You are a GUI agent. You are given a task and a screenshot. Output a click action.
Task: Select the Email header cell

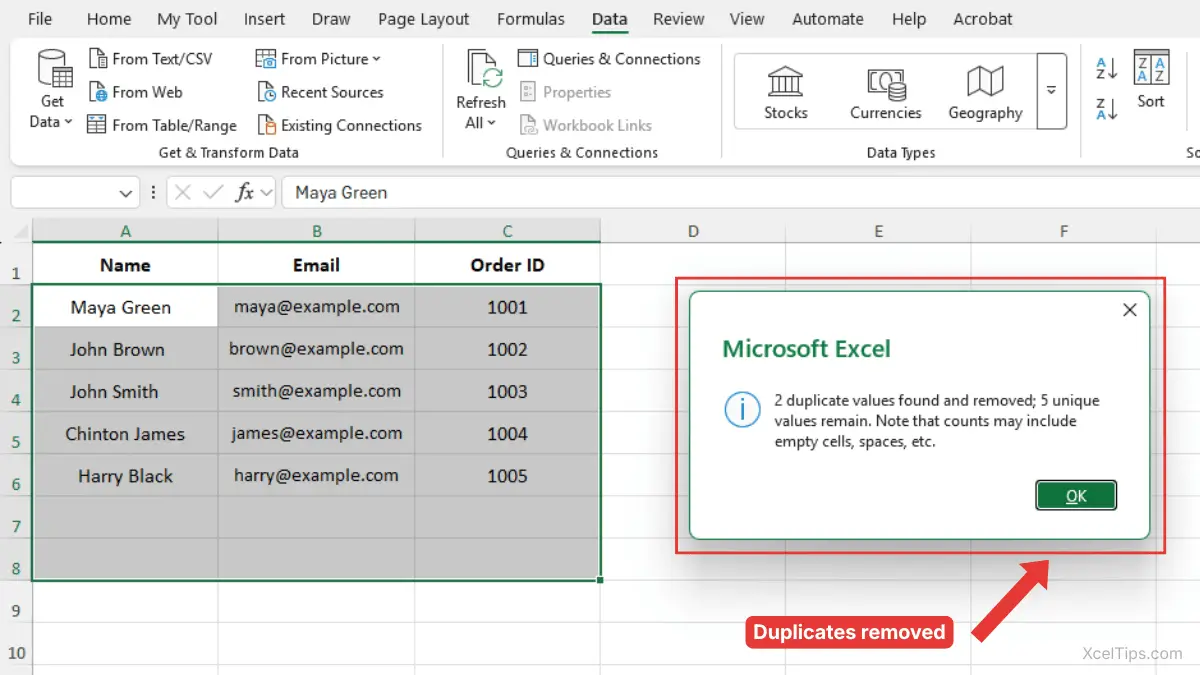(x=316, y=265)
